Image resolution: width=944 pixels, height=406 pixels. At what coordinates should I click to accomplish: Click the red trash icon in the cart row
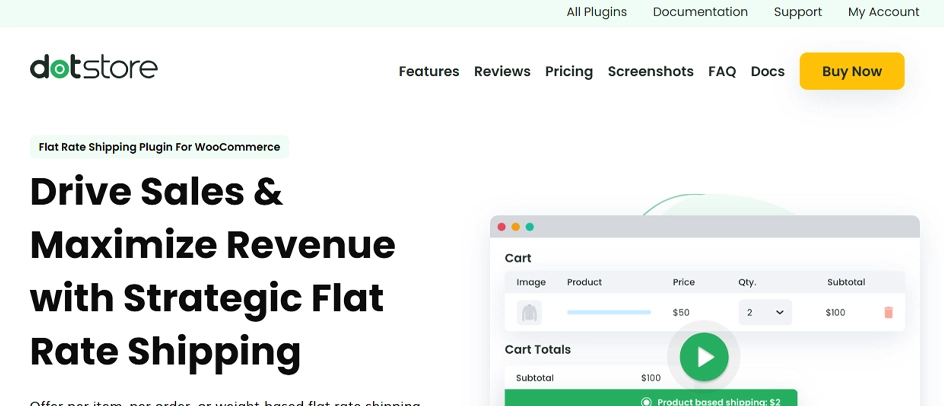pos(888,312)
